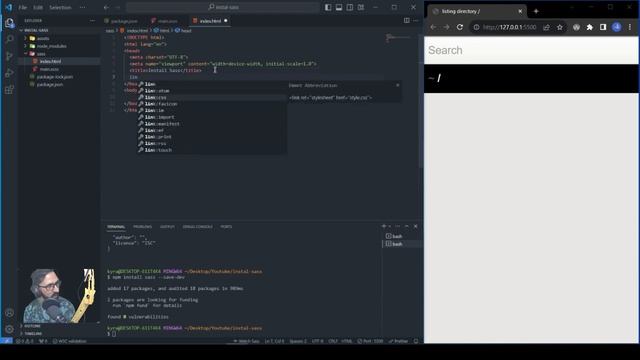The image size is (640, 360).
Task: Open Explorer views and more actions ellipsis
Action: (x=93, y=20)
